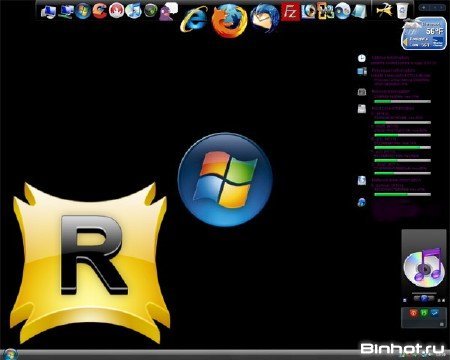
Task: Open the Recycle Bin in dock
Action: click(x=403, y=11)
